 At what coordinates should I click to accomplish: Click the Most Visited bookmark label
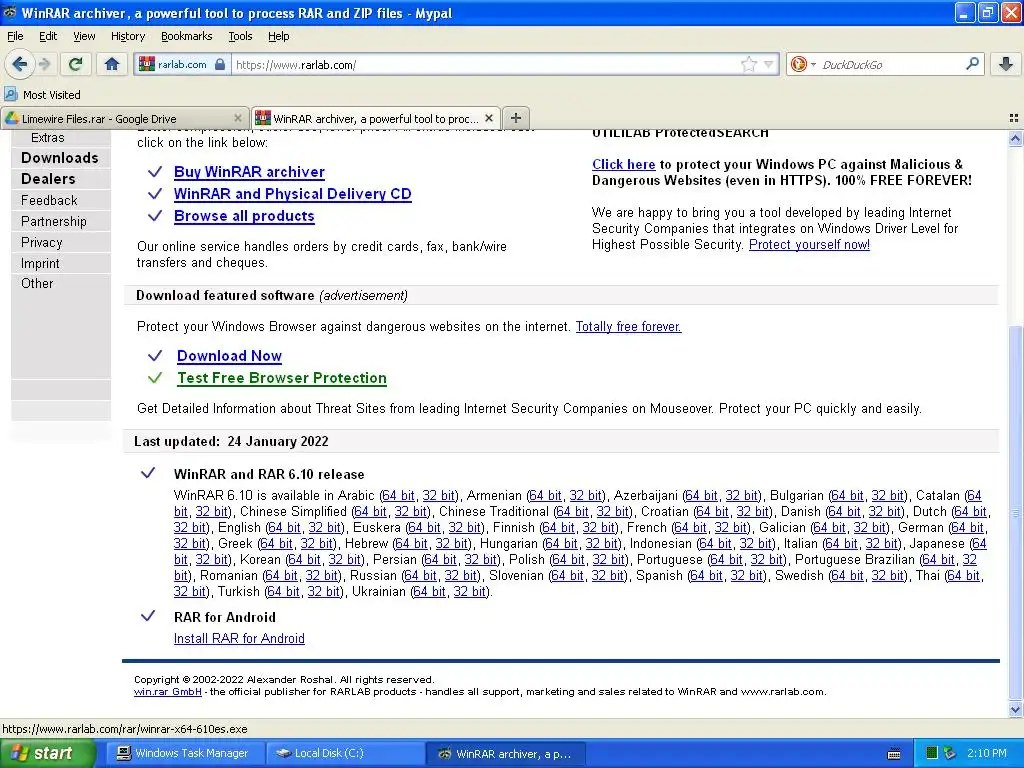point(52,95)
